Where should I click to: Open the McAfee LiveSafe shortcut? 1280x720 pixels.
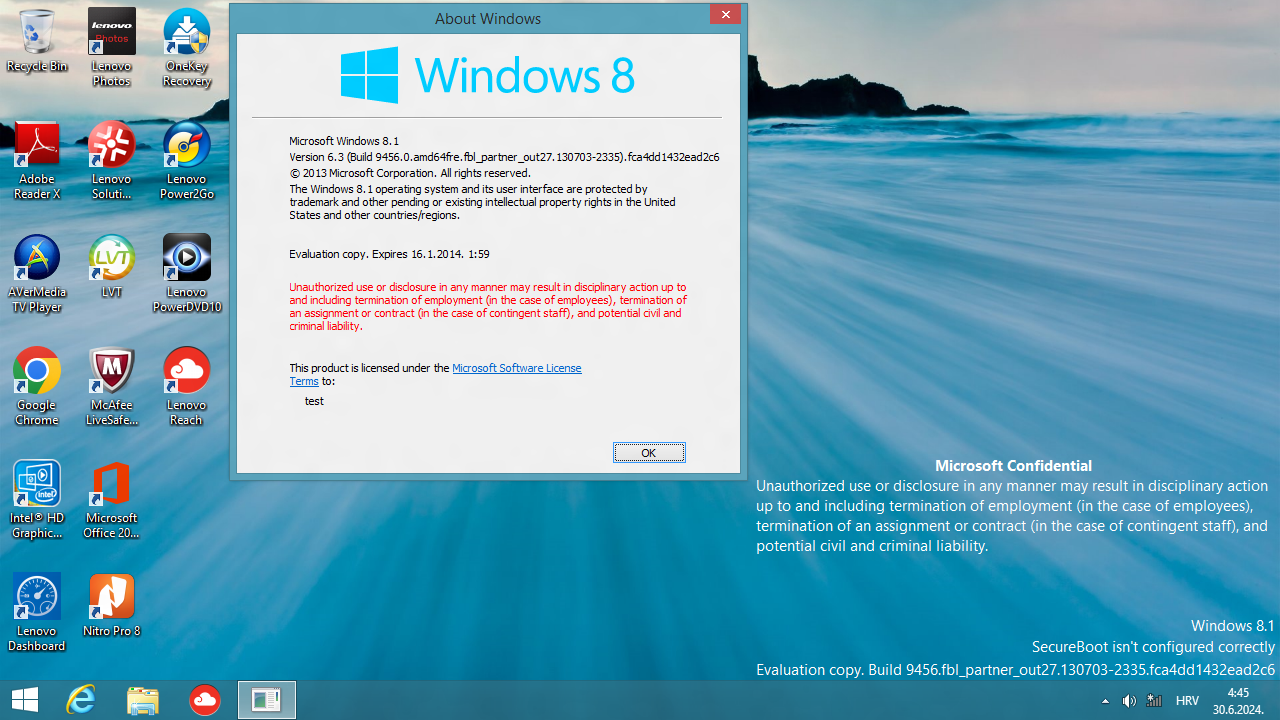click(x=112, y=386)
